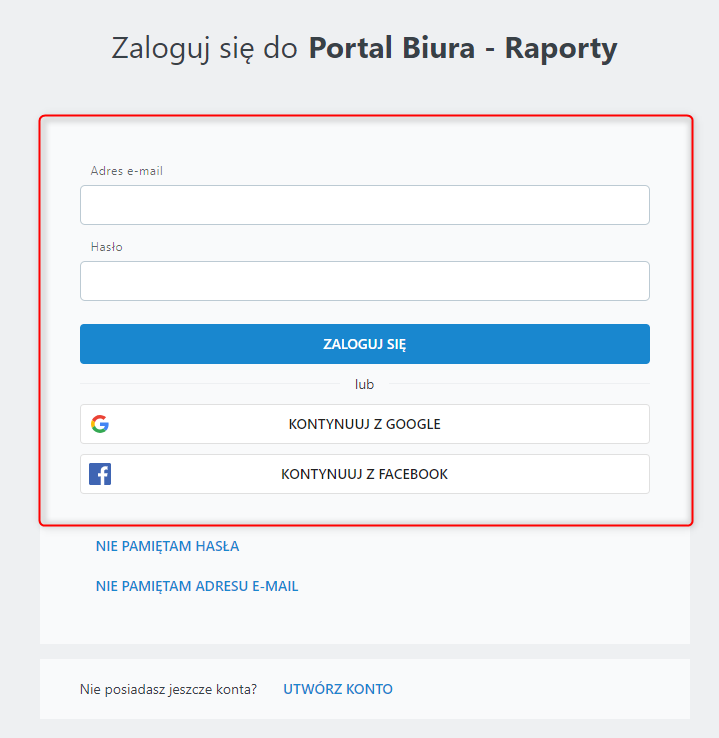Click the 'Adres e-mail' field label
Image resolution: width=719 pixels, height=738 pixels.
pos(126,171)
